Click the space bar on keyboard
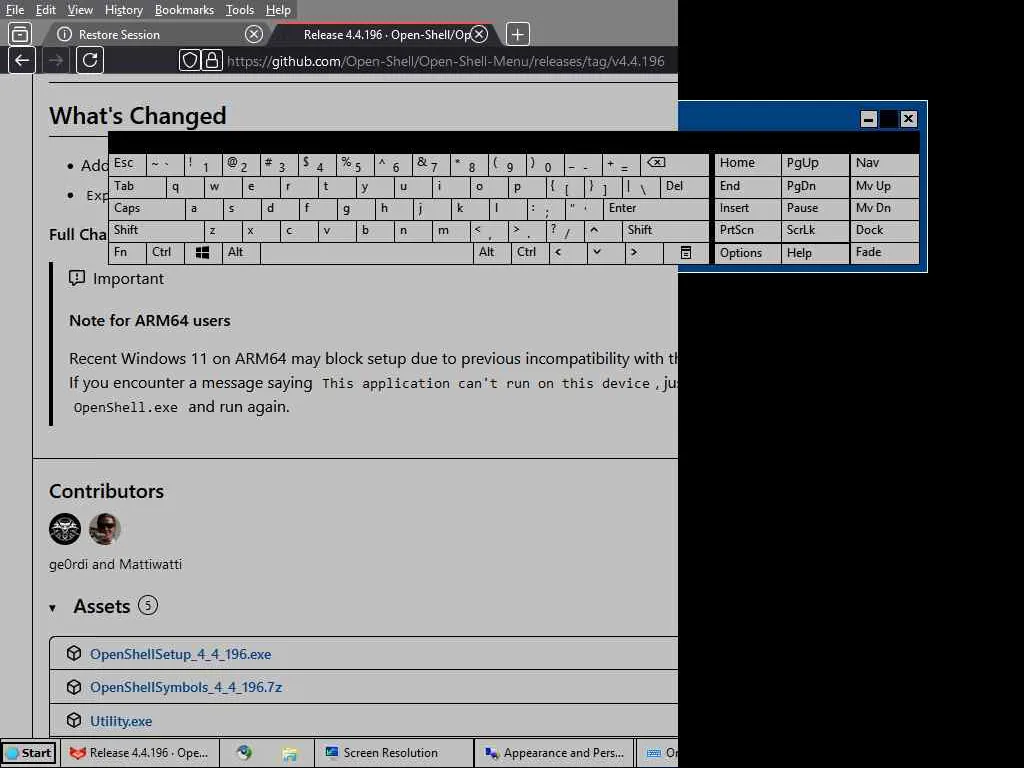The width and height of the screenshot is (1024, 768). point(366,253)
